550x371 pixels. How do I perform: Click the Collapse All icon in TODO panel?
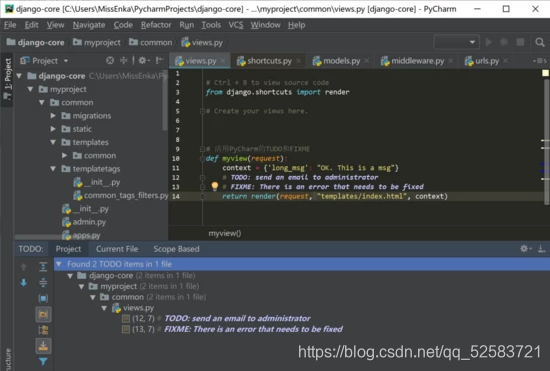point(43,282)
